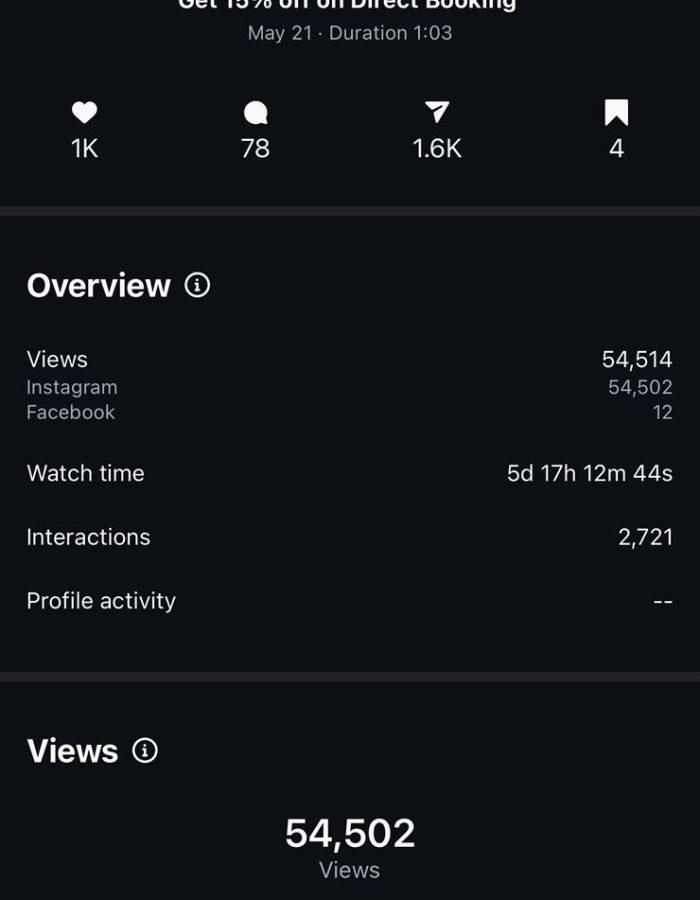Click the Profile activity row label
The image size is (700, 900).
pos(101,601)
